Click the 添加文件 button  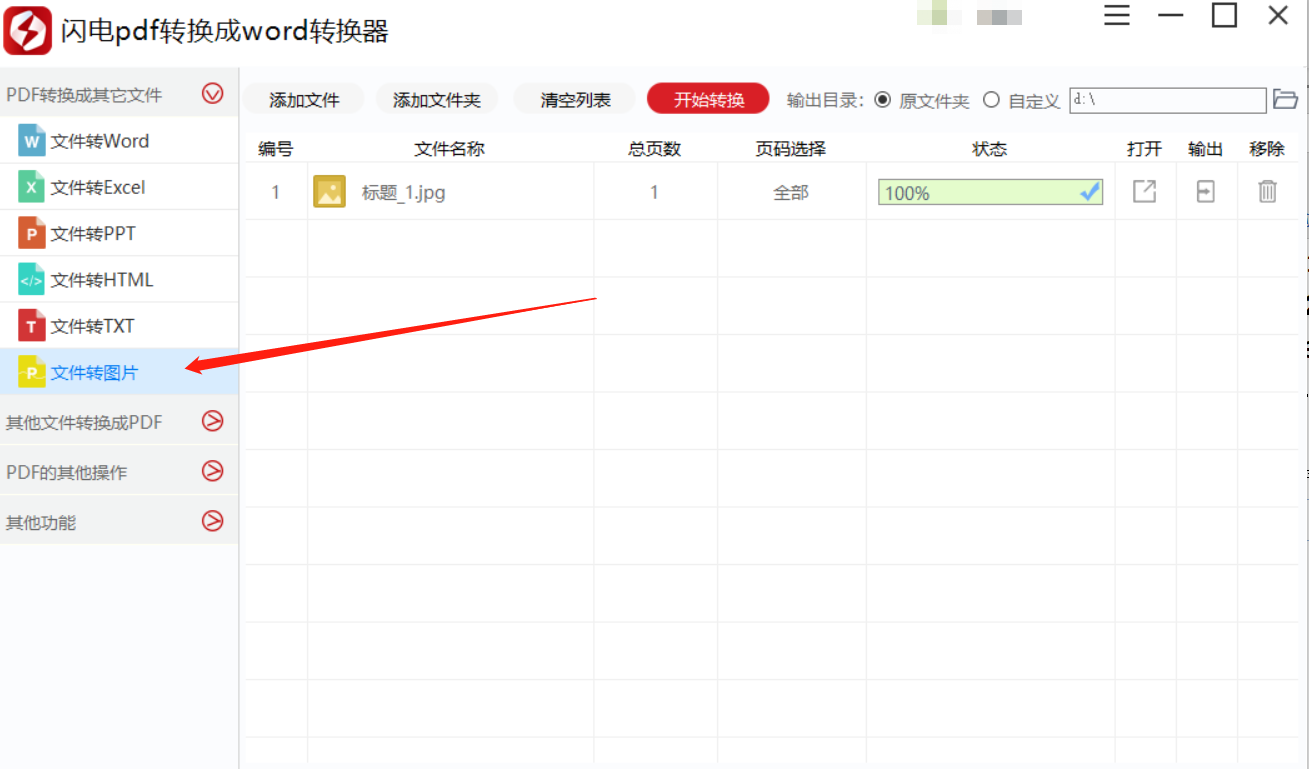(x=304, y=99)
